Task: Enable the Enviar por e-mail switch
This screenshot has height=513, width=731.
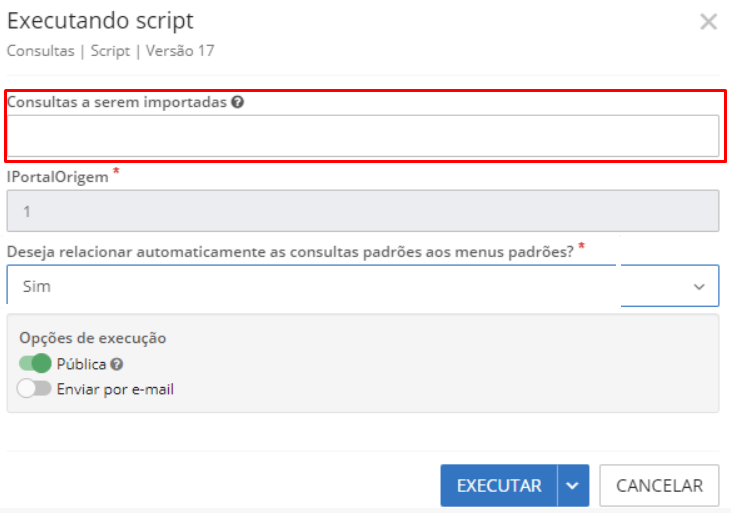Action: tap(34, 388)
